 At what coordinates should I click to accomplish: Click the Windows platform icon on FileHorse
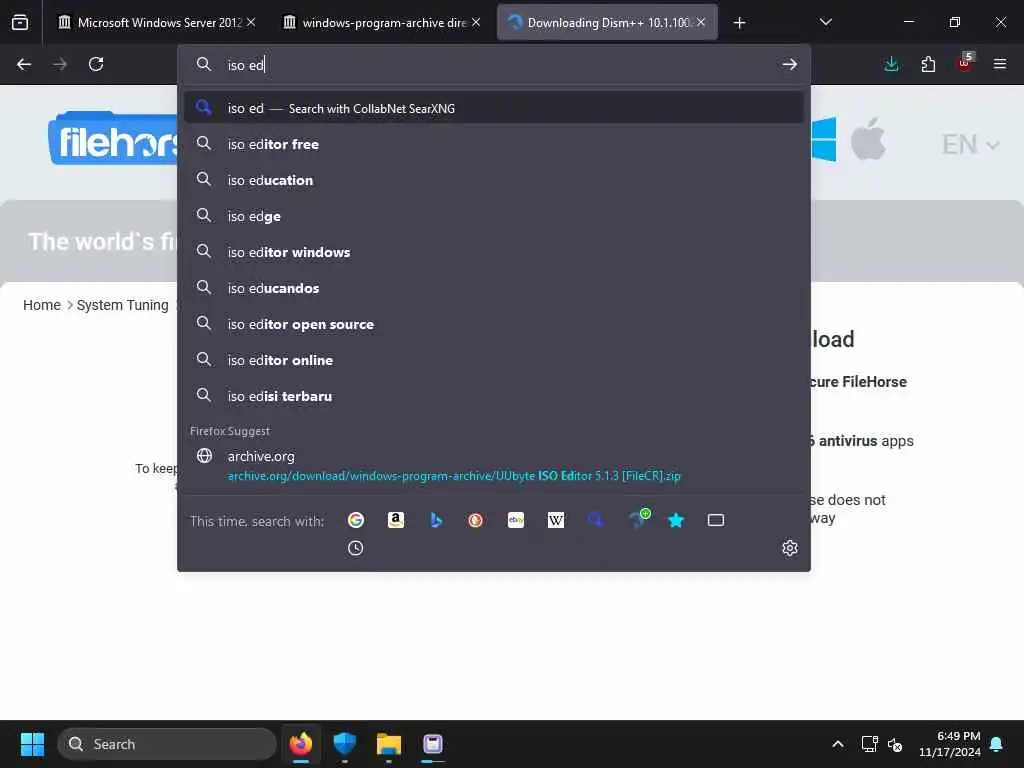pyautogui.click(x=824, y=139)
